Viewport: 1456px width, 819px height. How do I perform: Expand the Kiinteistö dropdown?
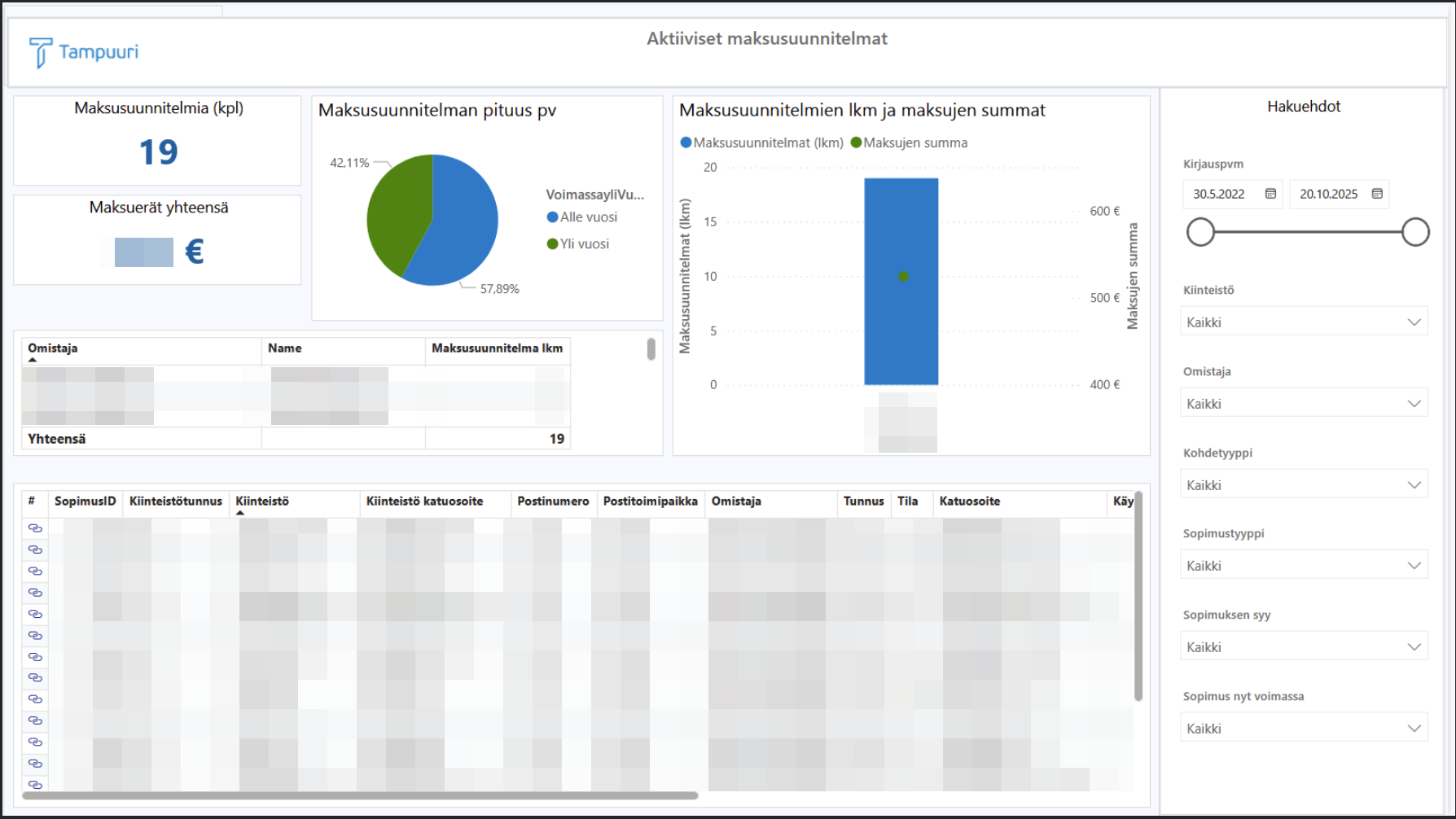(1303, 322)
